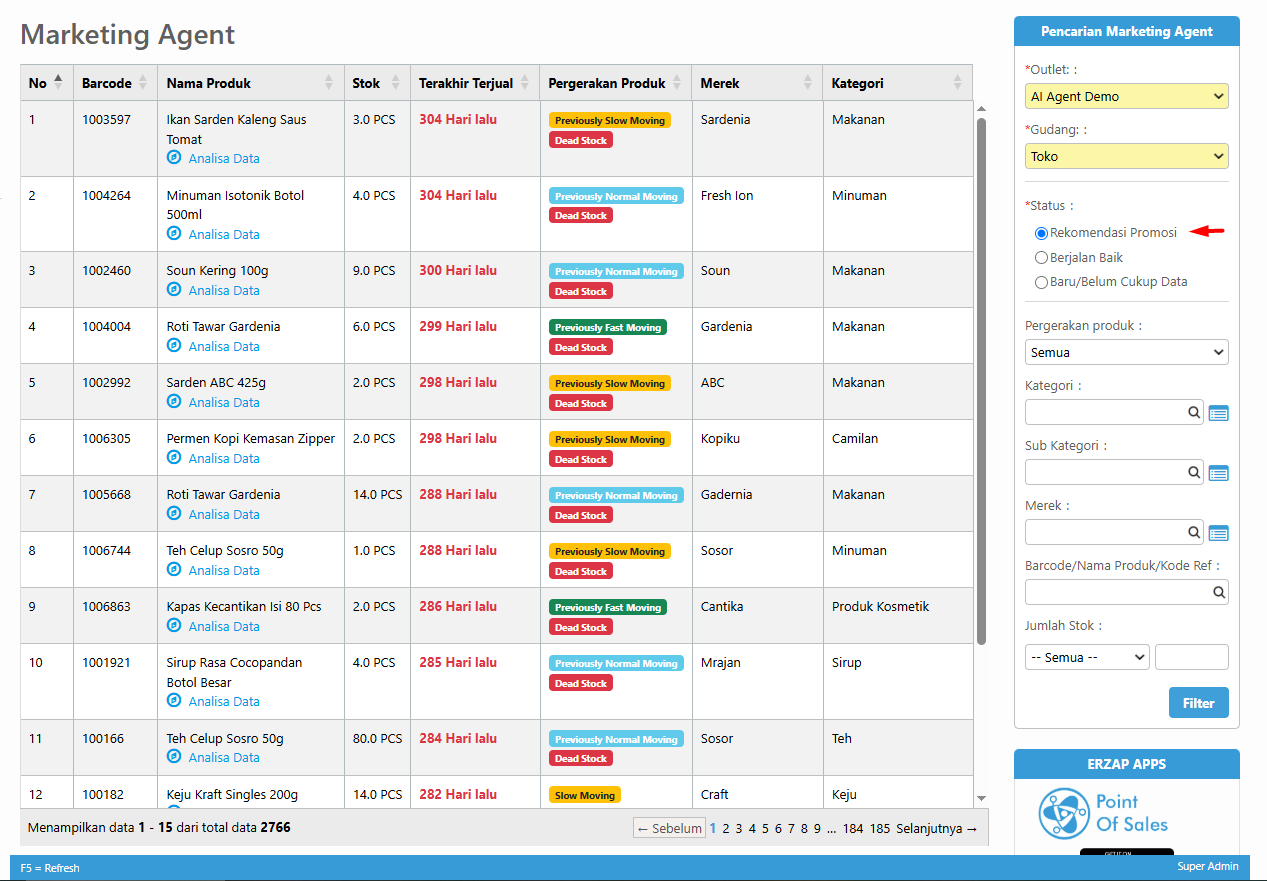Image resolution: width=1267 pixels, height=881 pixels.
Task: Sort table by the No column arrows
Action: 58,83
